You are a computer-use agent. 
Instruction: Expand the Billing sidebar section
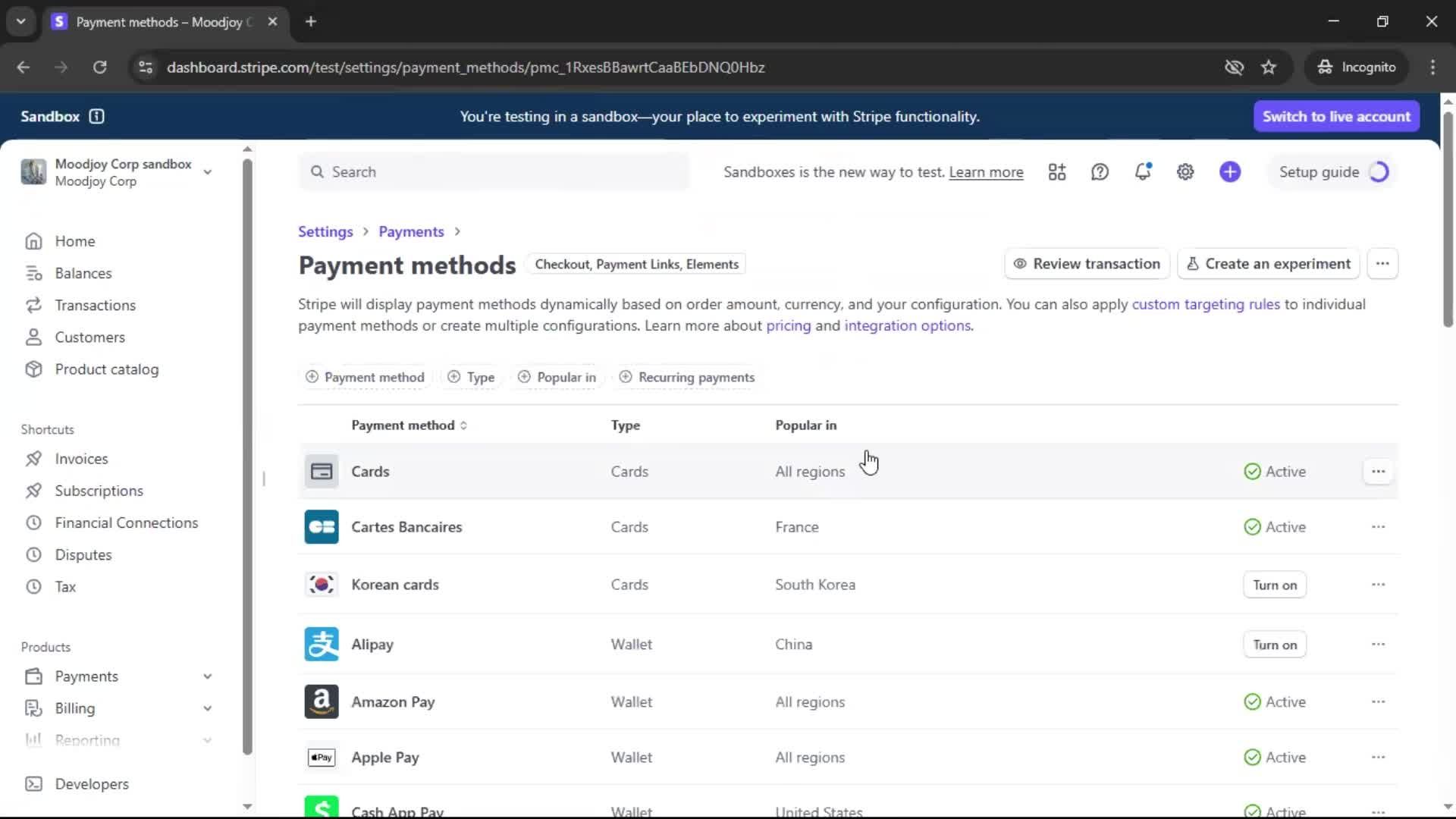point(207,708)
